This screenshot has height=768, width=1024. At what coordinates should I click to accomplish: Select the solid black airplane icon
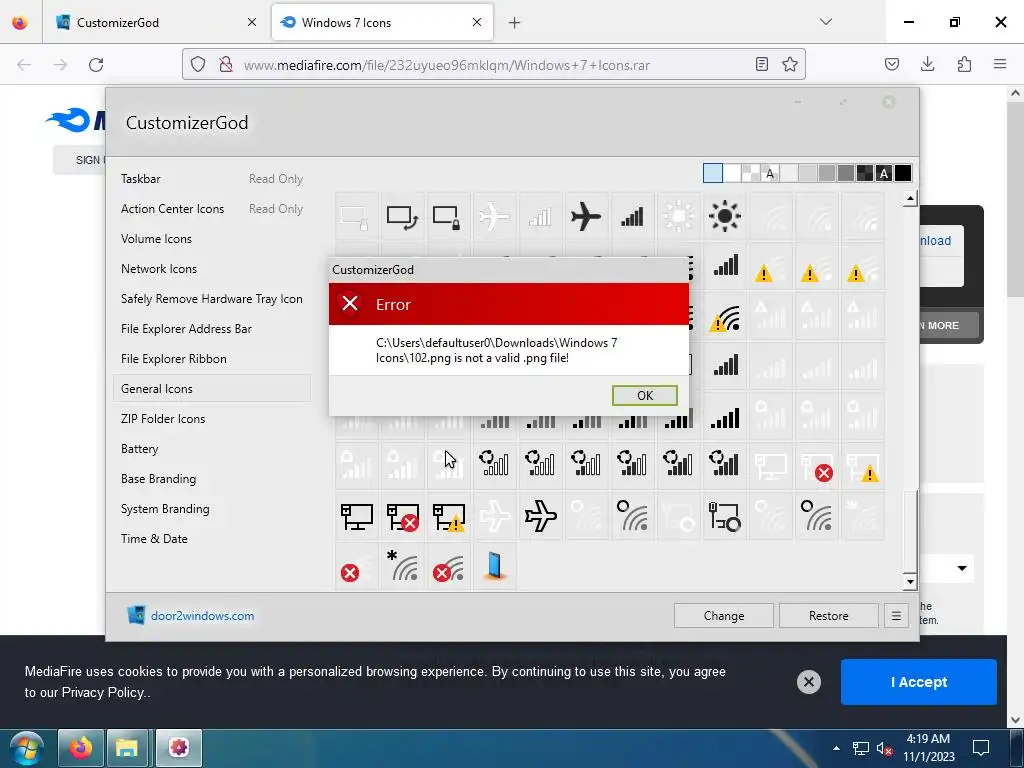[x=585, y=216]
